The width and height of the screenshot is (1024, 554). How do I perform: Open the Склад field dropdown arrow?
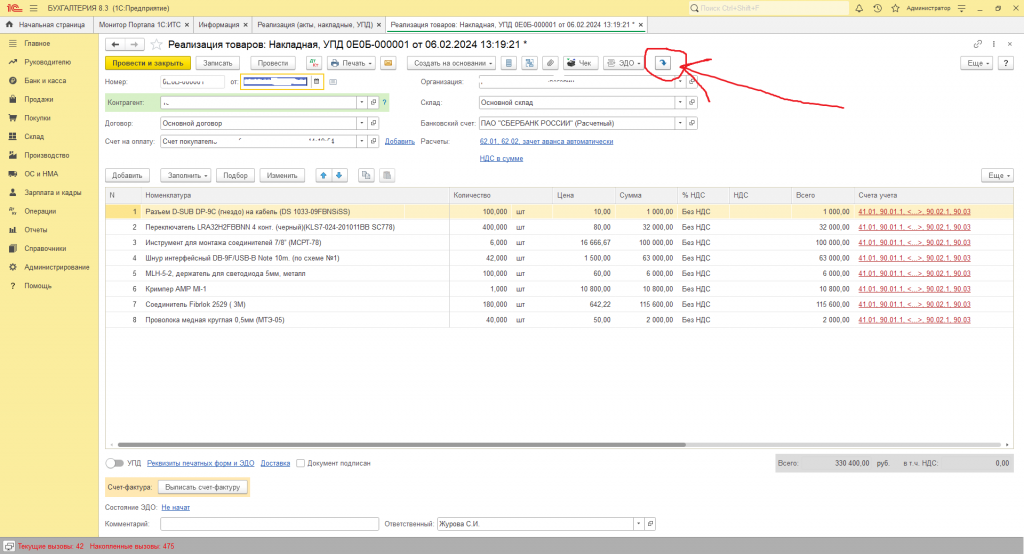pyautogui.click(x=681, y=102)
